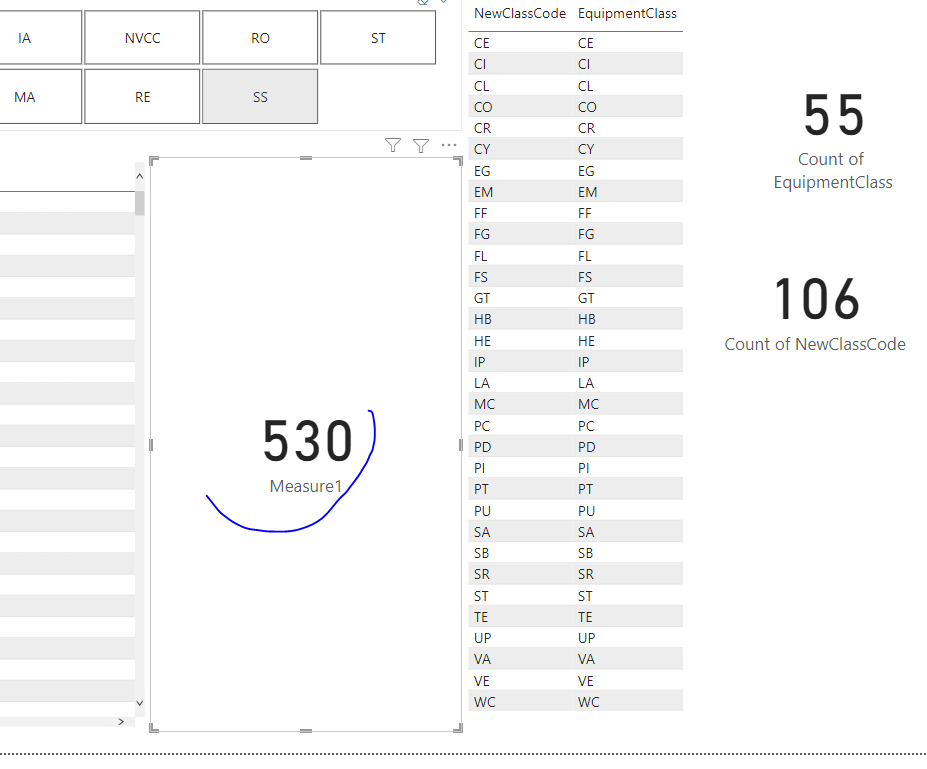This screenshot has height=769, width=927.
Task: Click PI in the NewClassCode column
Action: tap(479, 468)
